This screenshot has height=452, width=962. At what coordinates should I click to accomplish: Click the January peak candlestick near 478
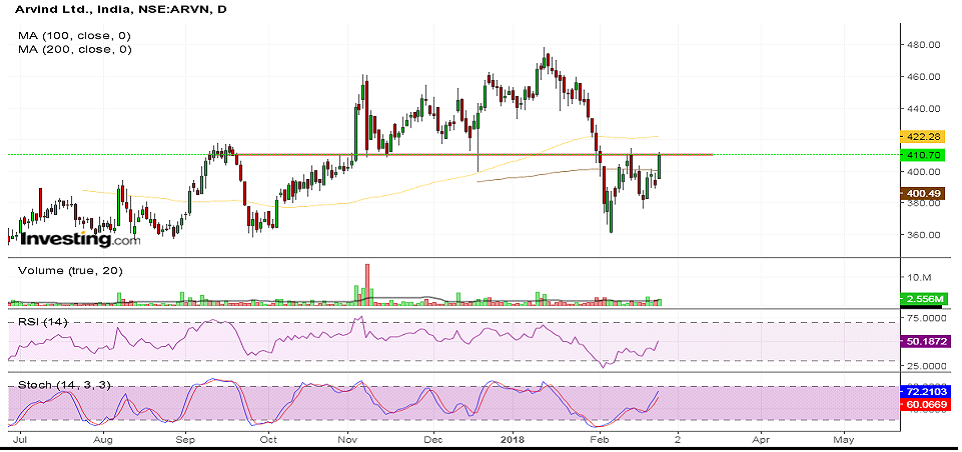click(x=545, y=59)
